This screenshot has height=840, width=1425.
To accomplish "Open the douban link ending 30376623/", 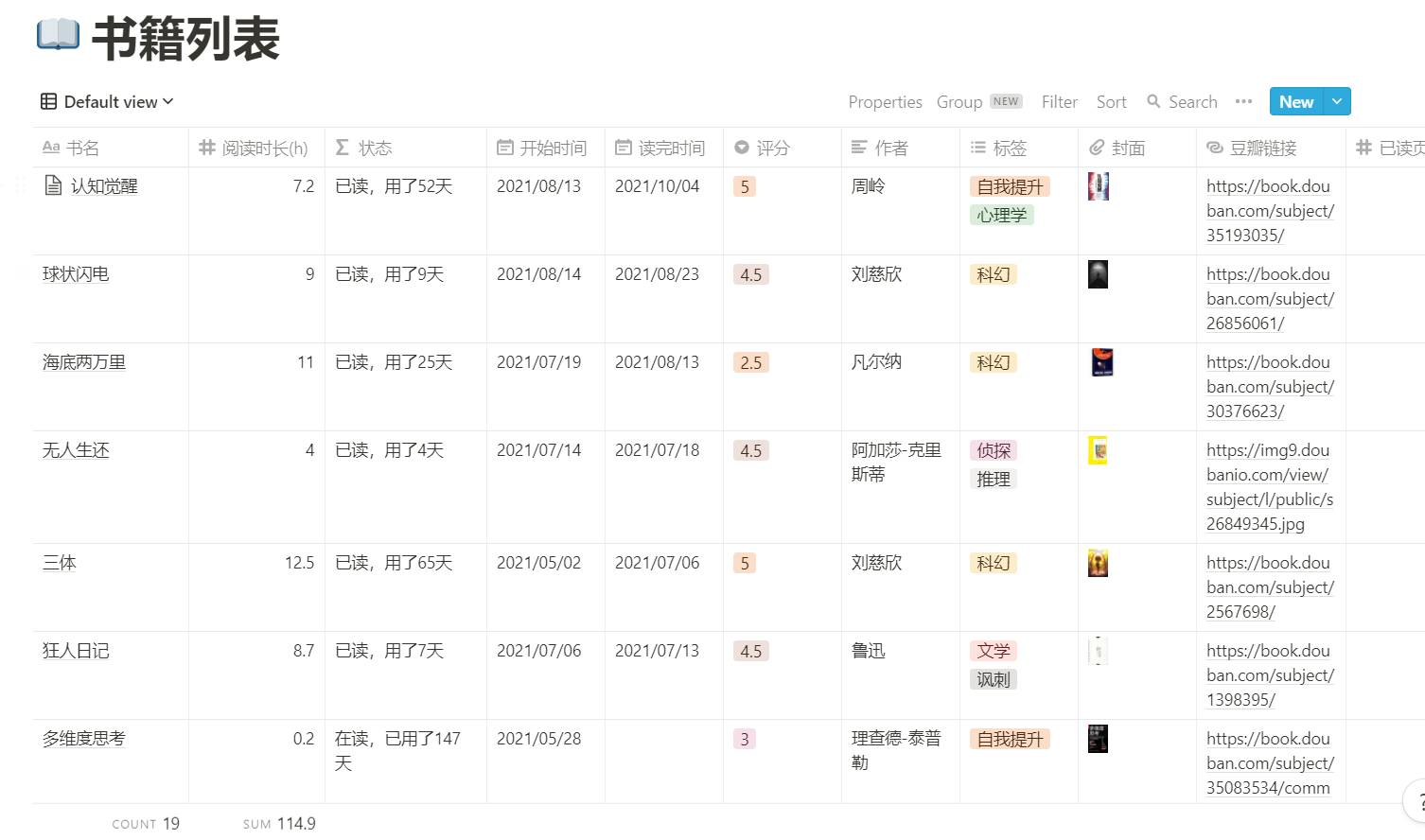I will point(1270,387).
